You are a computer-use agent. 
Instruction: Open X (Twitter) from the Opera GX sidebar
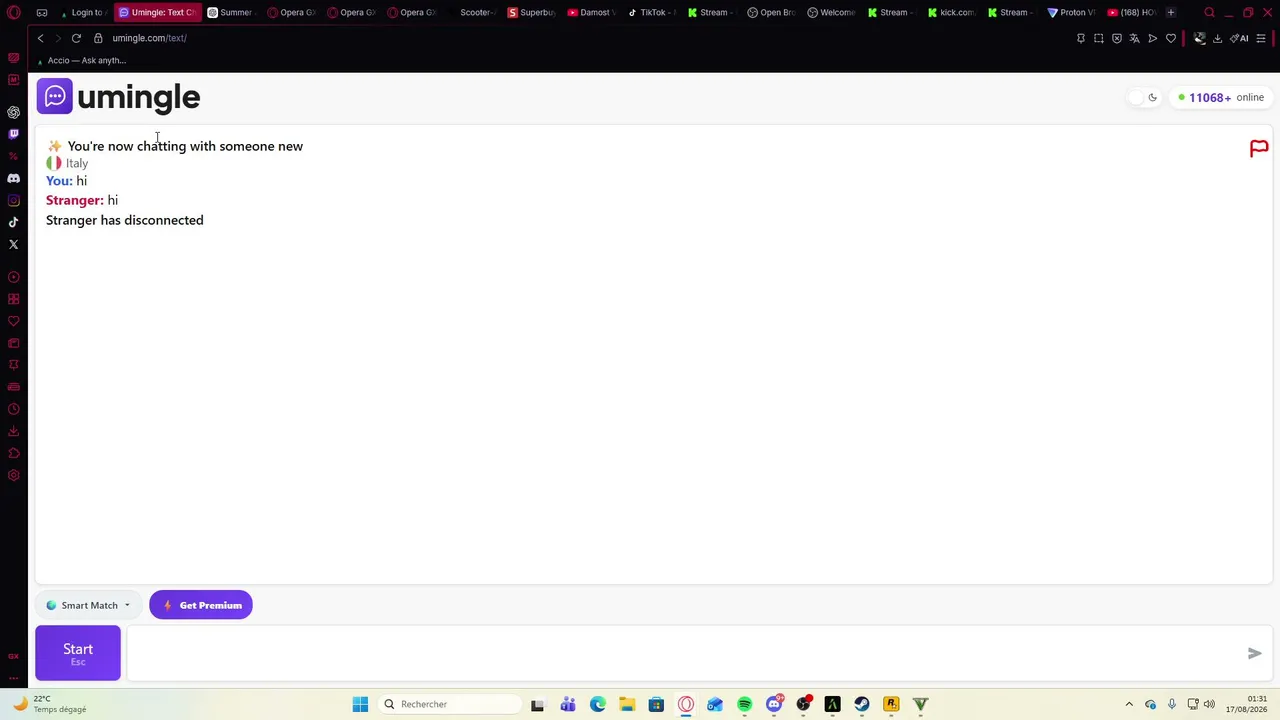(13, 244)
